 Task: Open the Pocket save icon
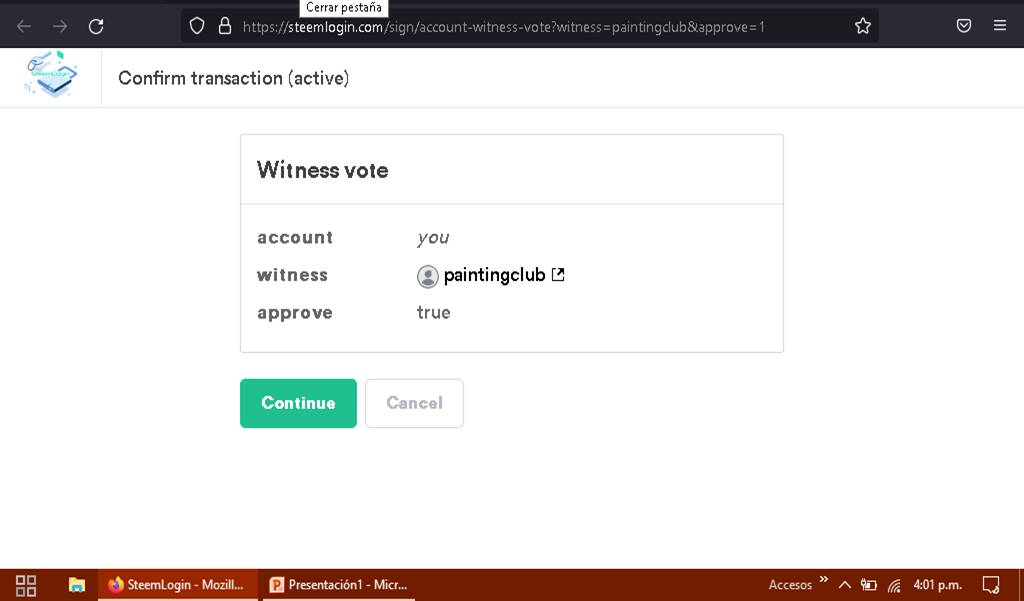[x=964, y=26]
